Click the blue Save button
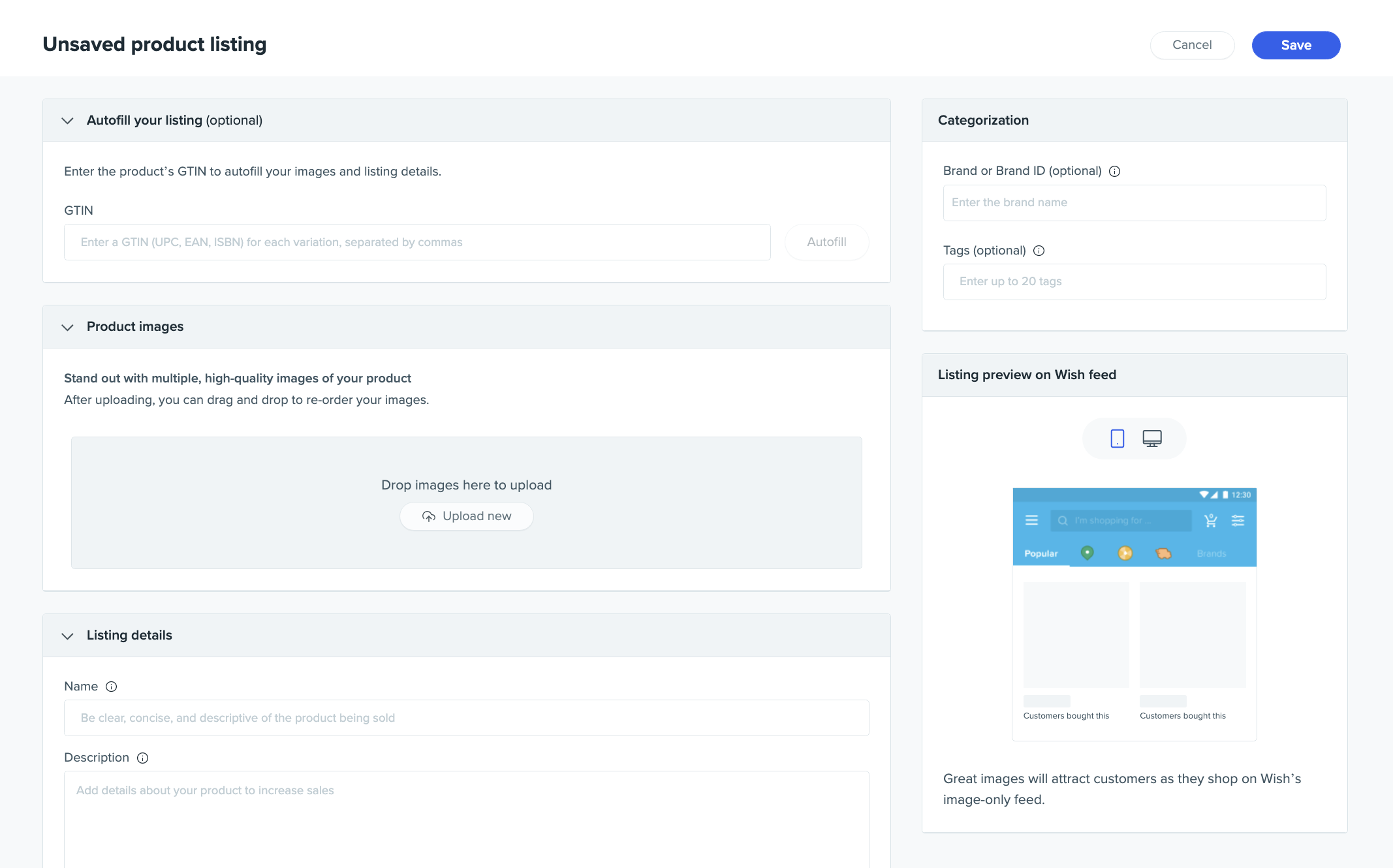The height and width of the screenshot is (868, 1393). click(x=1296, y=45)
